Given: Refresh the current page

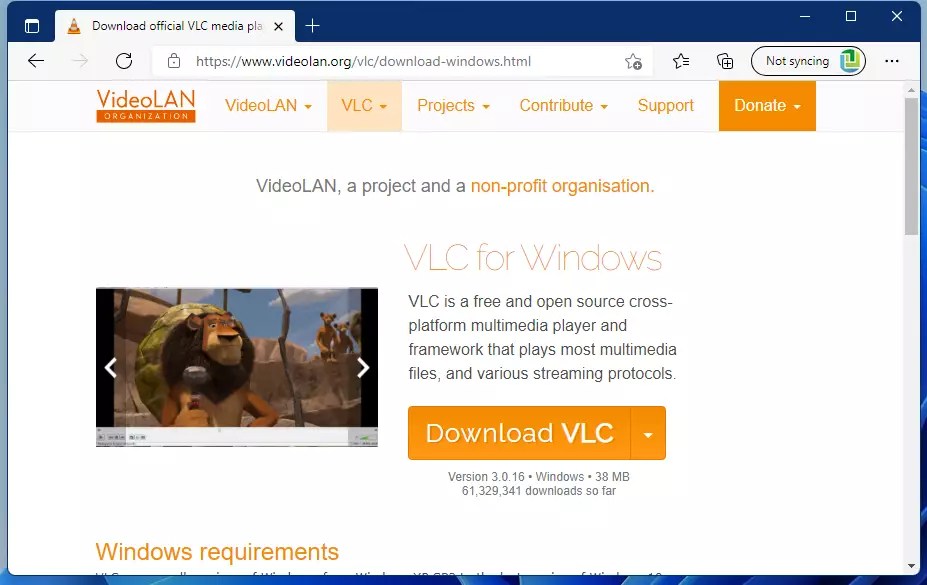Looking at the screenshot, I should click(124, 61).
